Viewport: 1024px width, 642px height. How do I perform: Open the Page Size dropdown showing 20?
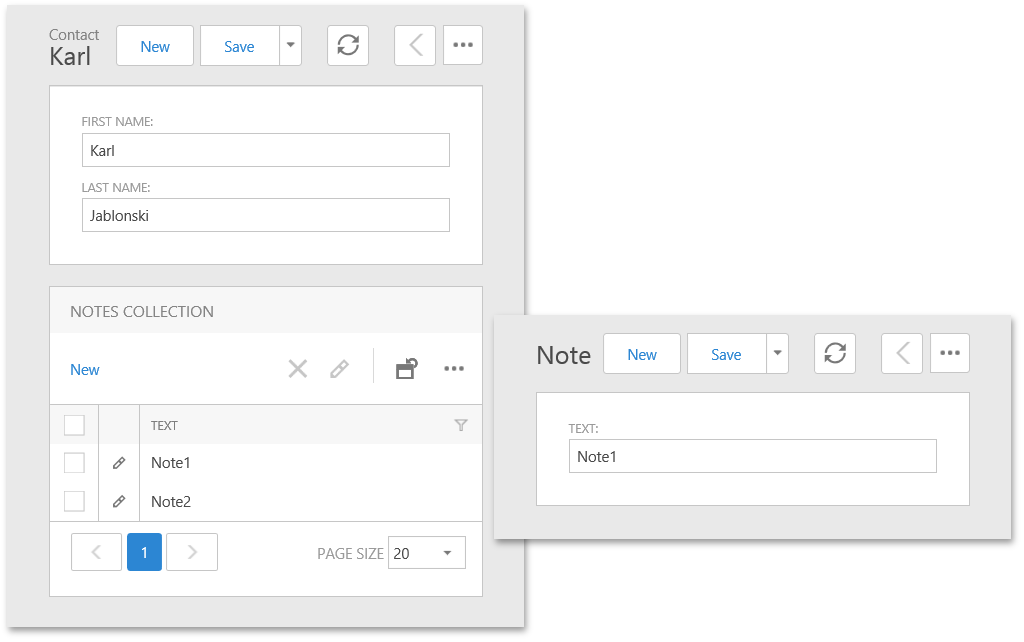click(427, 553)
